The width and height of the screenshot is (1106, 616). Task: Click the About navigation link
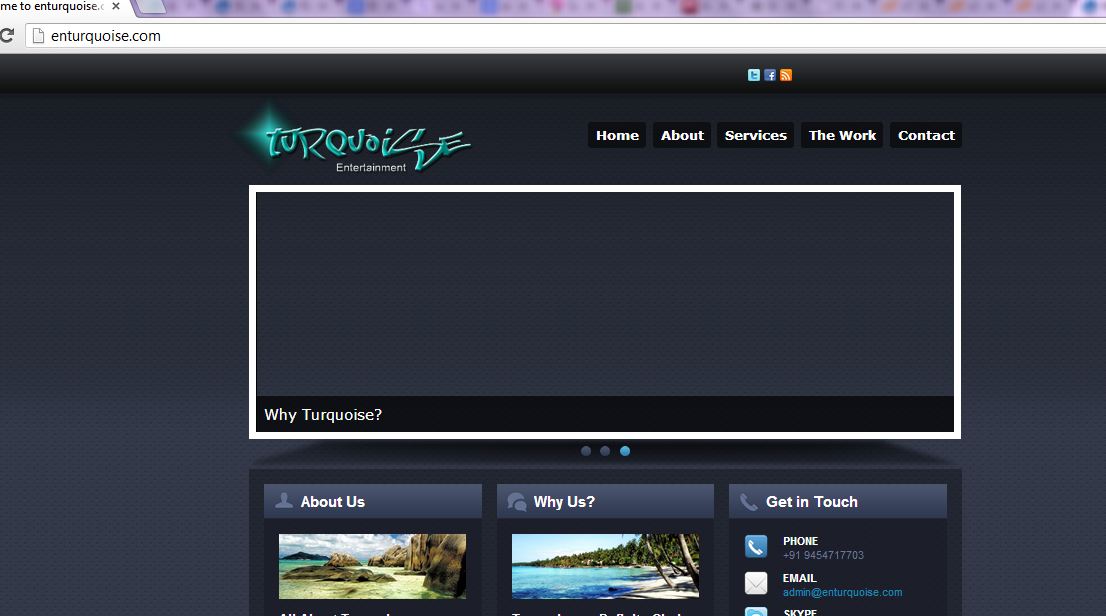pyautogui.click(x=681, y=135)
